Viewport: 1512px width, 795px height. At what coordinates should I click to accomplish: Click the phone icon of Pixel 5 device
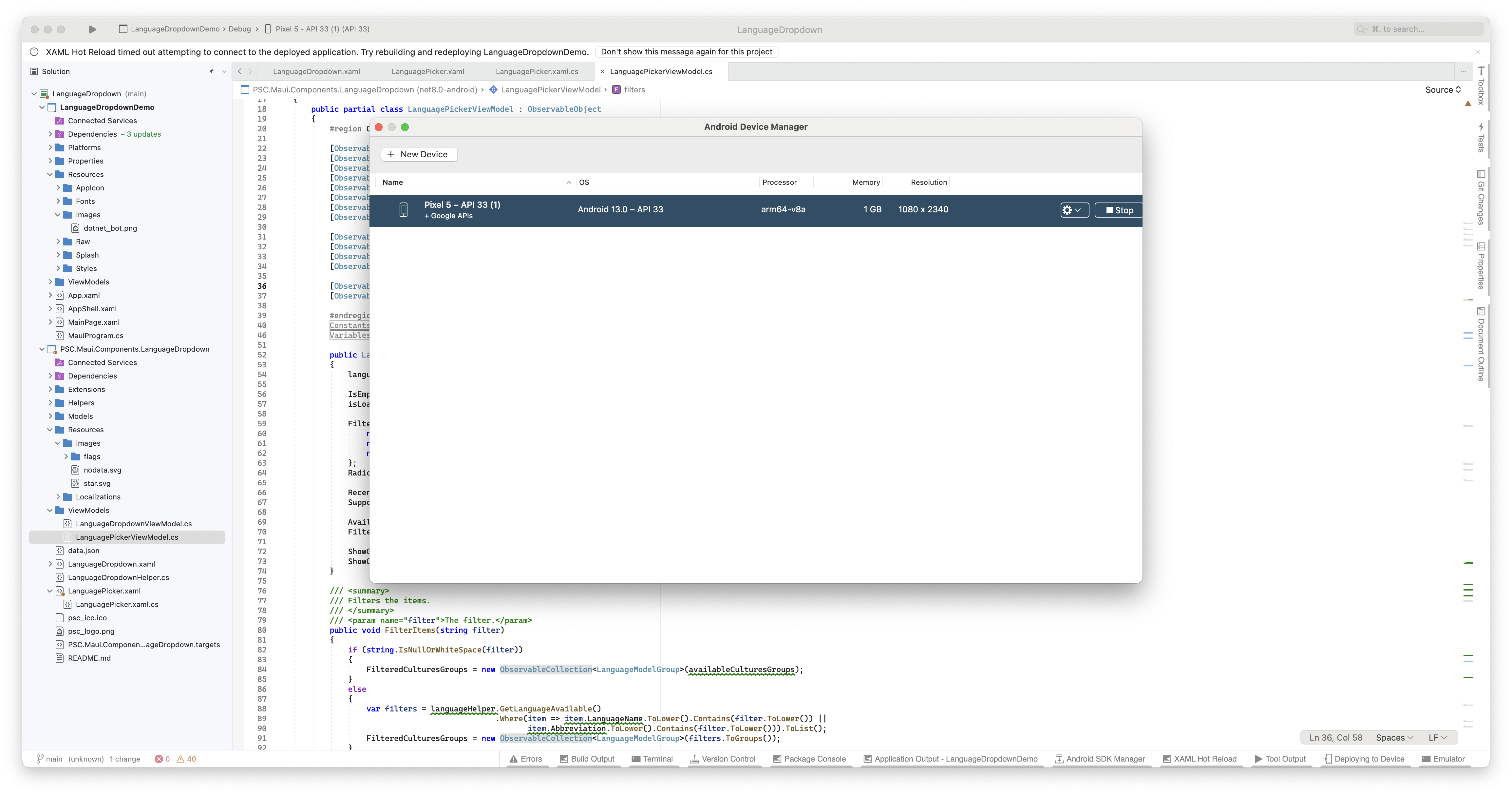(x=403, y=210)
